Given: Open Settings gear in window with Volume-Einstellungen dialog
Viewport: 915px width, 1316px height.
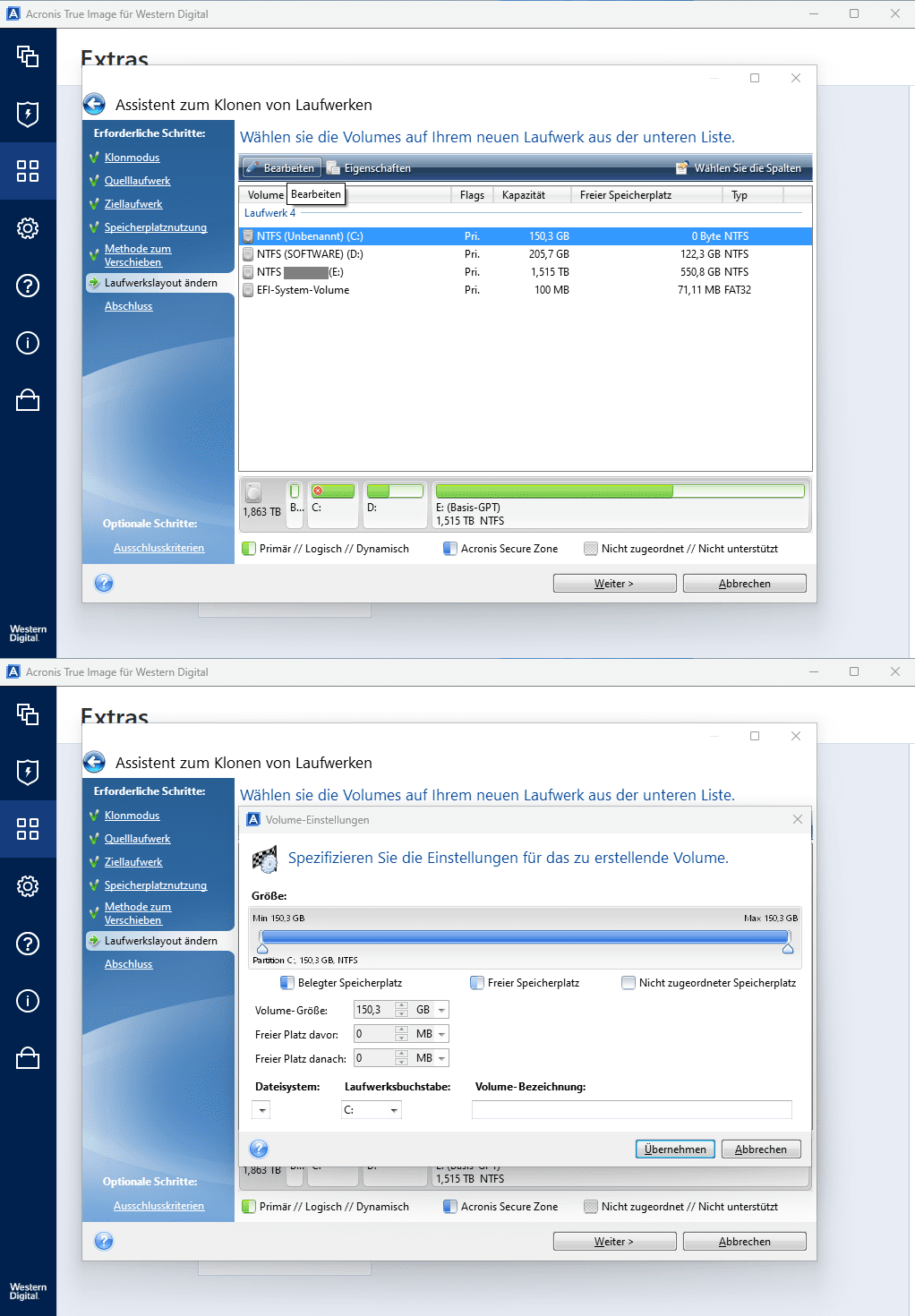Looking at the screenshot, I should click(28, 886).
